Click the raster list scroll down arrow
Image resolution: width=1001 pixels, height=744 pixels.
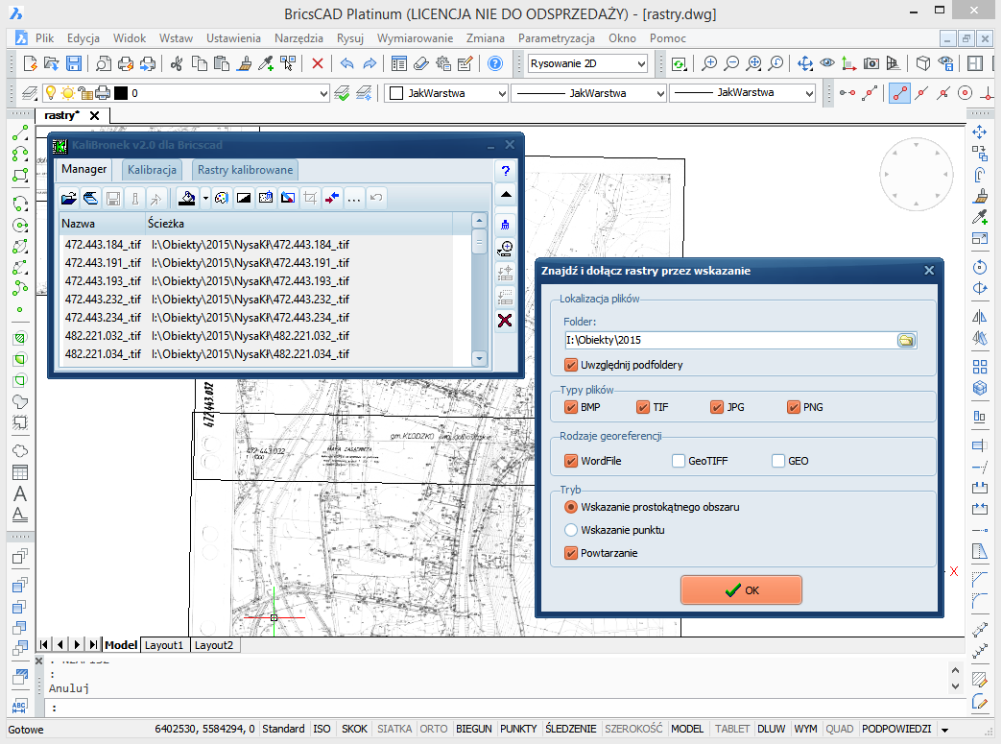pos(479,358)
